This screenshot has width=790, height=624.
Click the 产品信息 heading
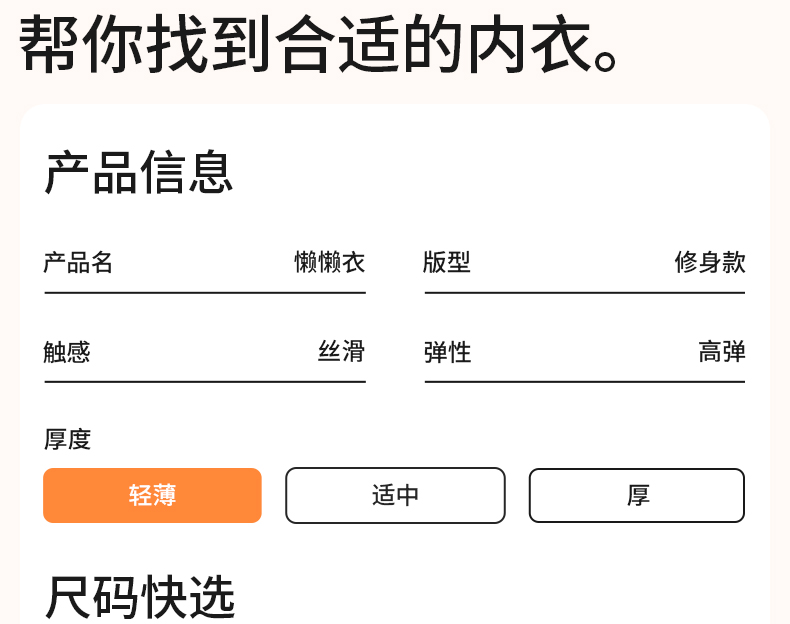point(139,172)
